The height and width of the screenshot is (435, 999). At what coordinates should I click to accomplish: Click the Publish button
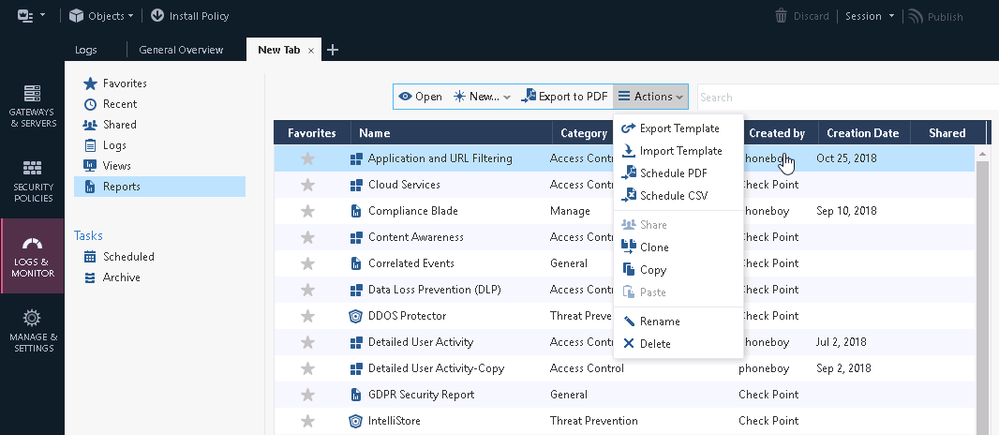[935, 17]
